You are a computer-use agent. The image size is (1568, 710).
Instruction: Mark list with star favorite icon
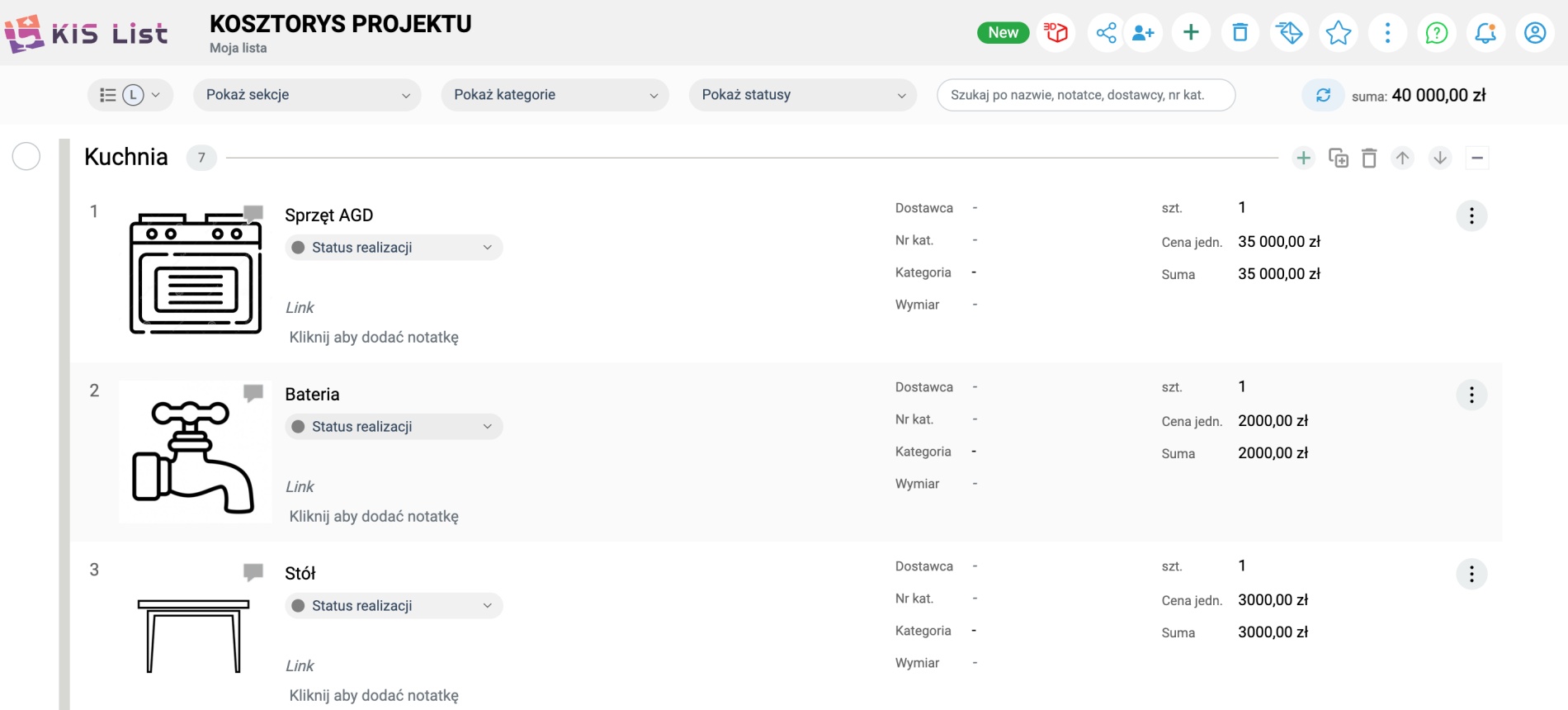click(x=1339, y=33)
